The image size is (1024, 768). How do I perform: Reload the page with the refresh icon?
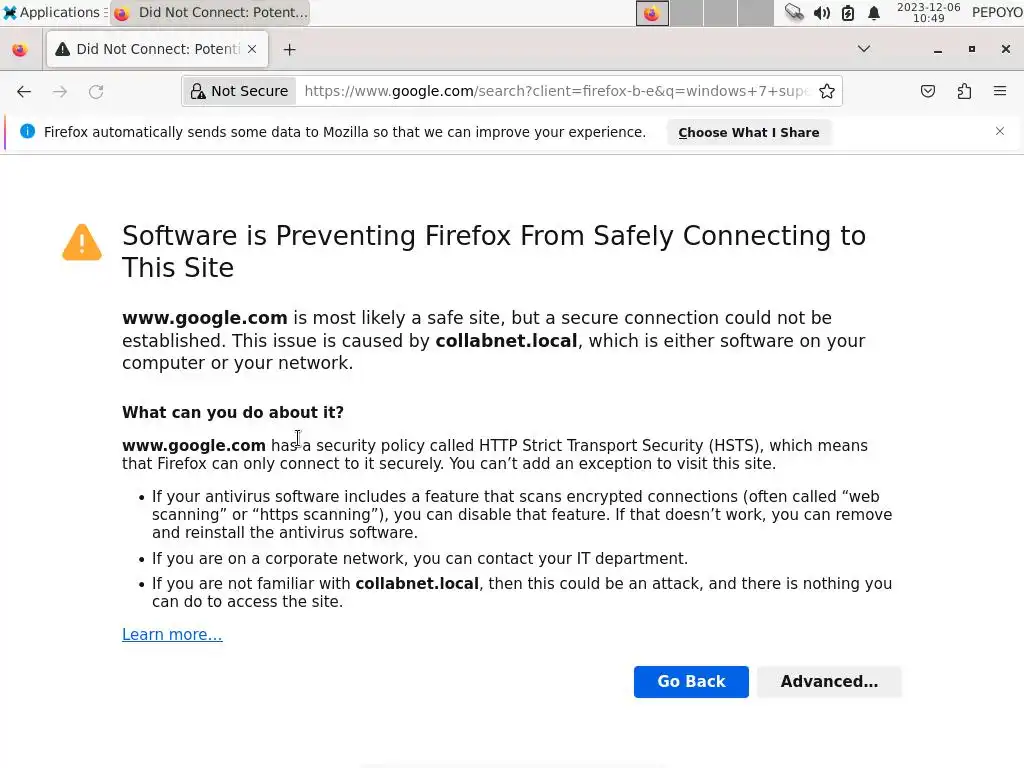point(96,91)
